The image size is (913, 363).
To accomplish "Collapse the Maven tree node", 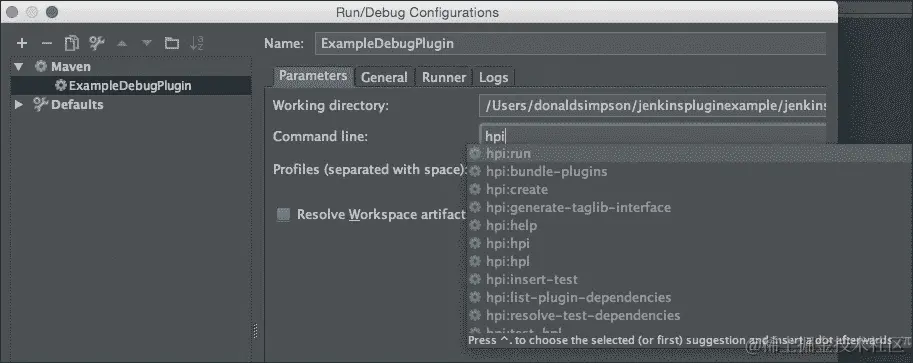I will click(x=19, y=66).
